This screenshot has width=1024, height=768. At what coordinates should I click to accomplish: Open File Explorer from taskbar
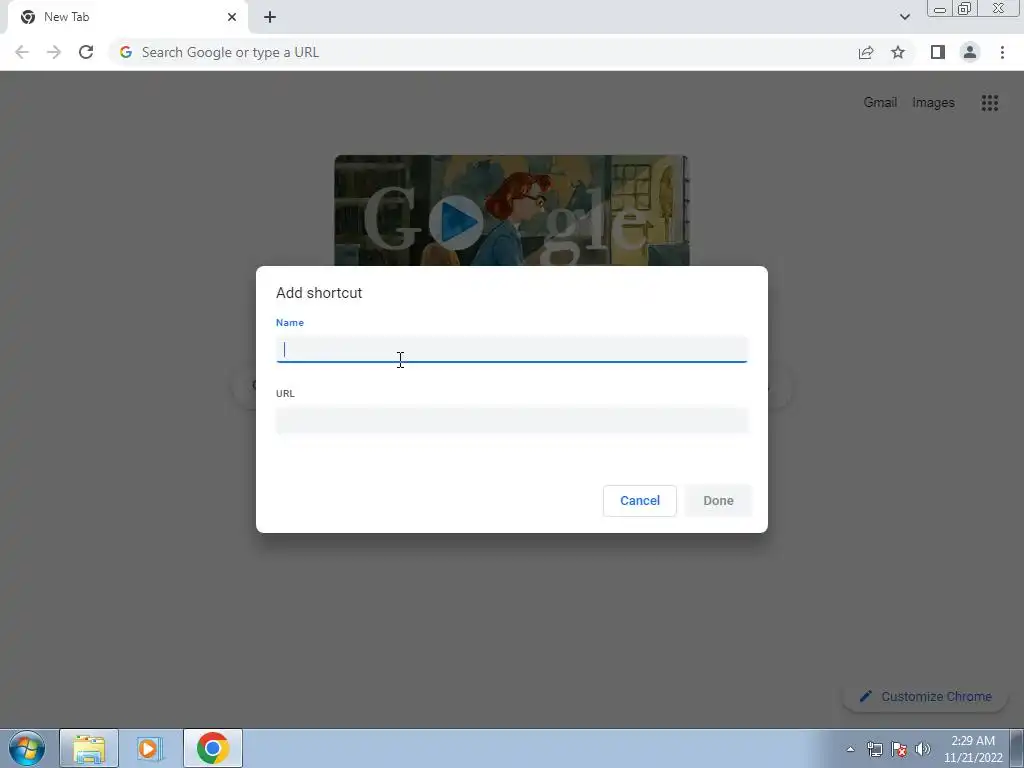coord(89,748)
